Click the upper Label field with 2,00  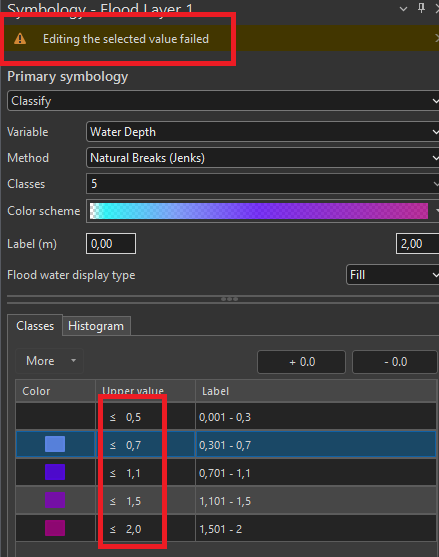click(417, 244)
